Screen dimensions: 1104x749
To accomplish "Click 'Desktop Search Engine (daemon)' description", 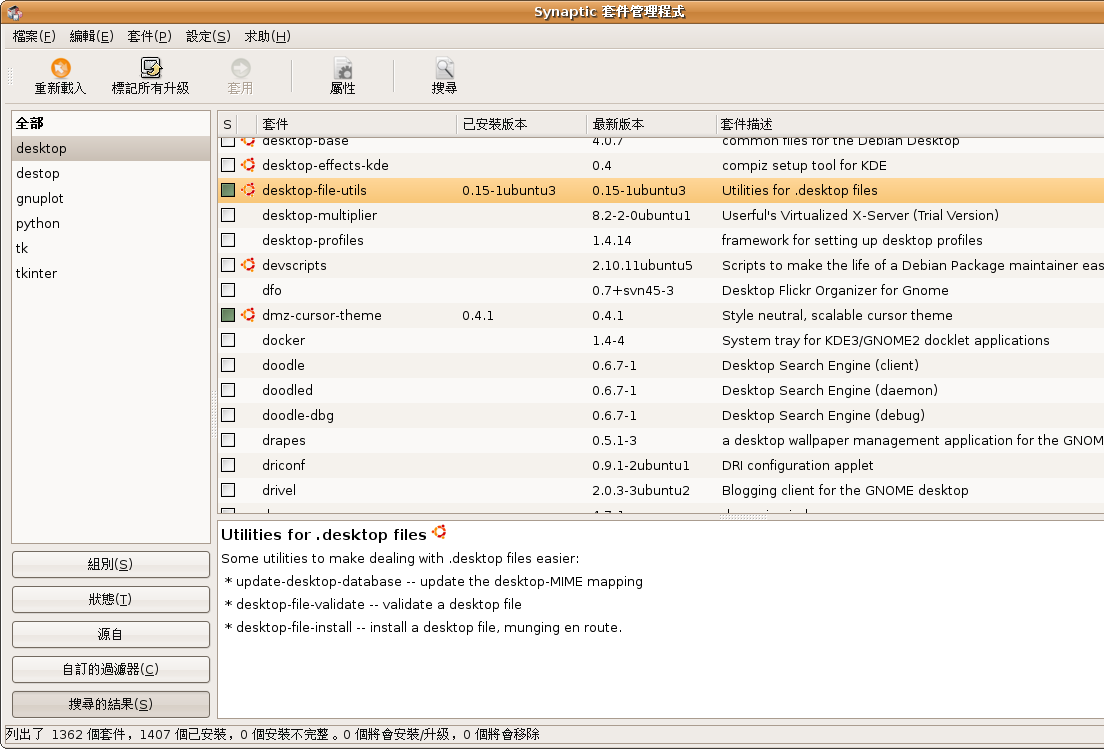I will coord(829,390).
